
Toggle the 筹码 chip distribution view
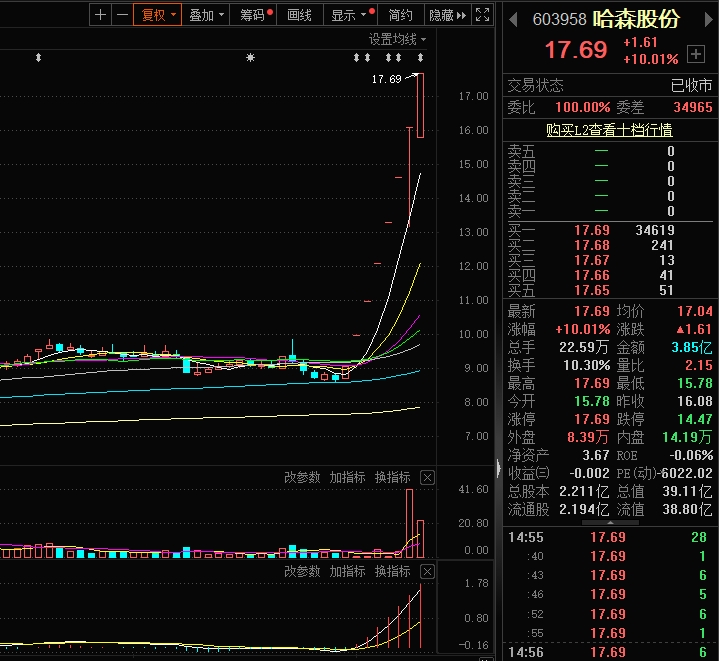253,15
